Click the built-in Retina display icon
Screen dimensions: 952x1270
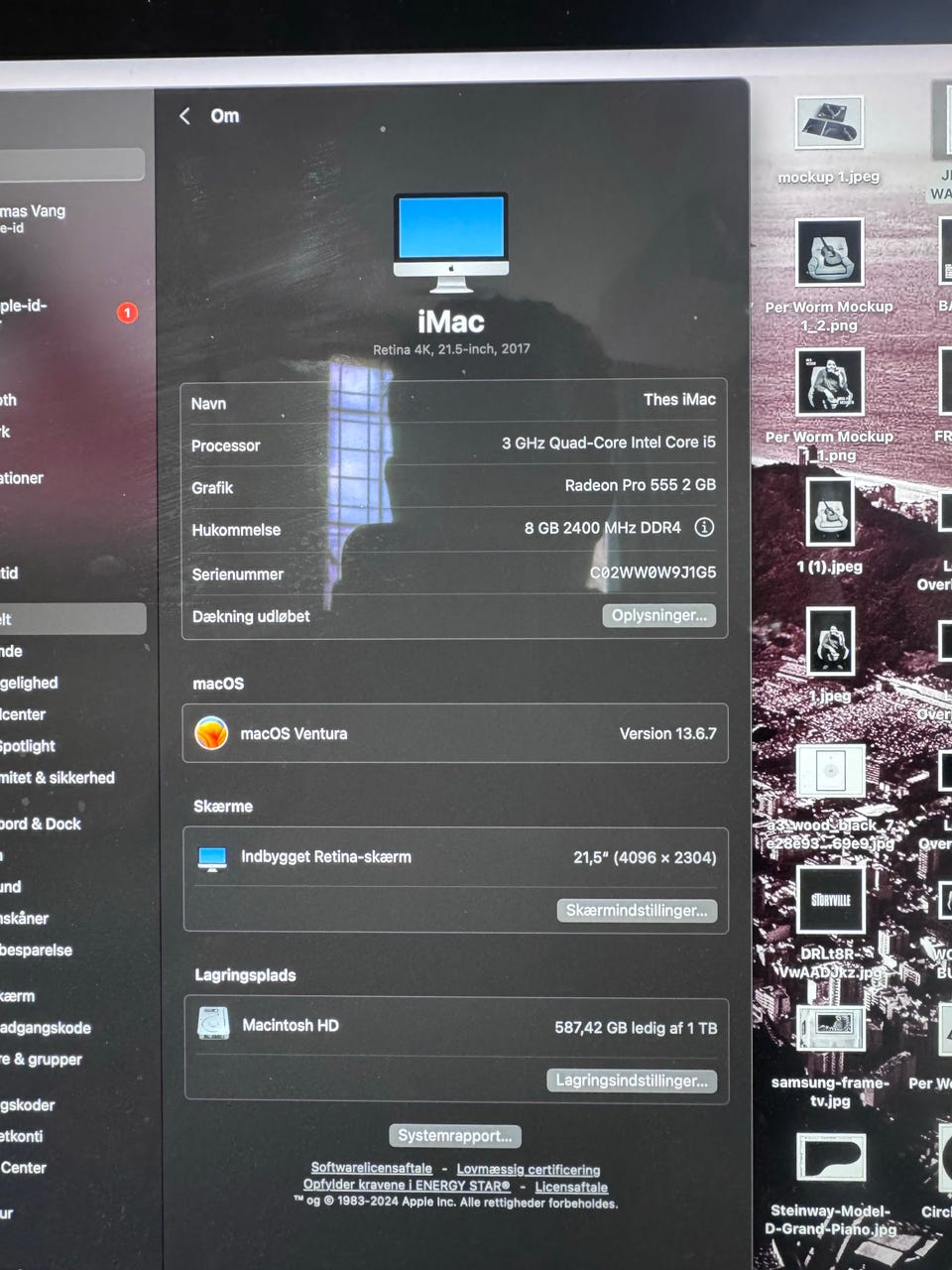coord(212,858)
